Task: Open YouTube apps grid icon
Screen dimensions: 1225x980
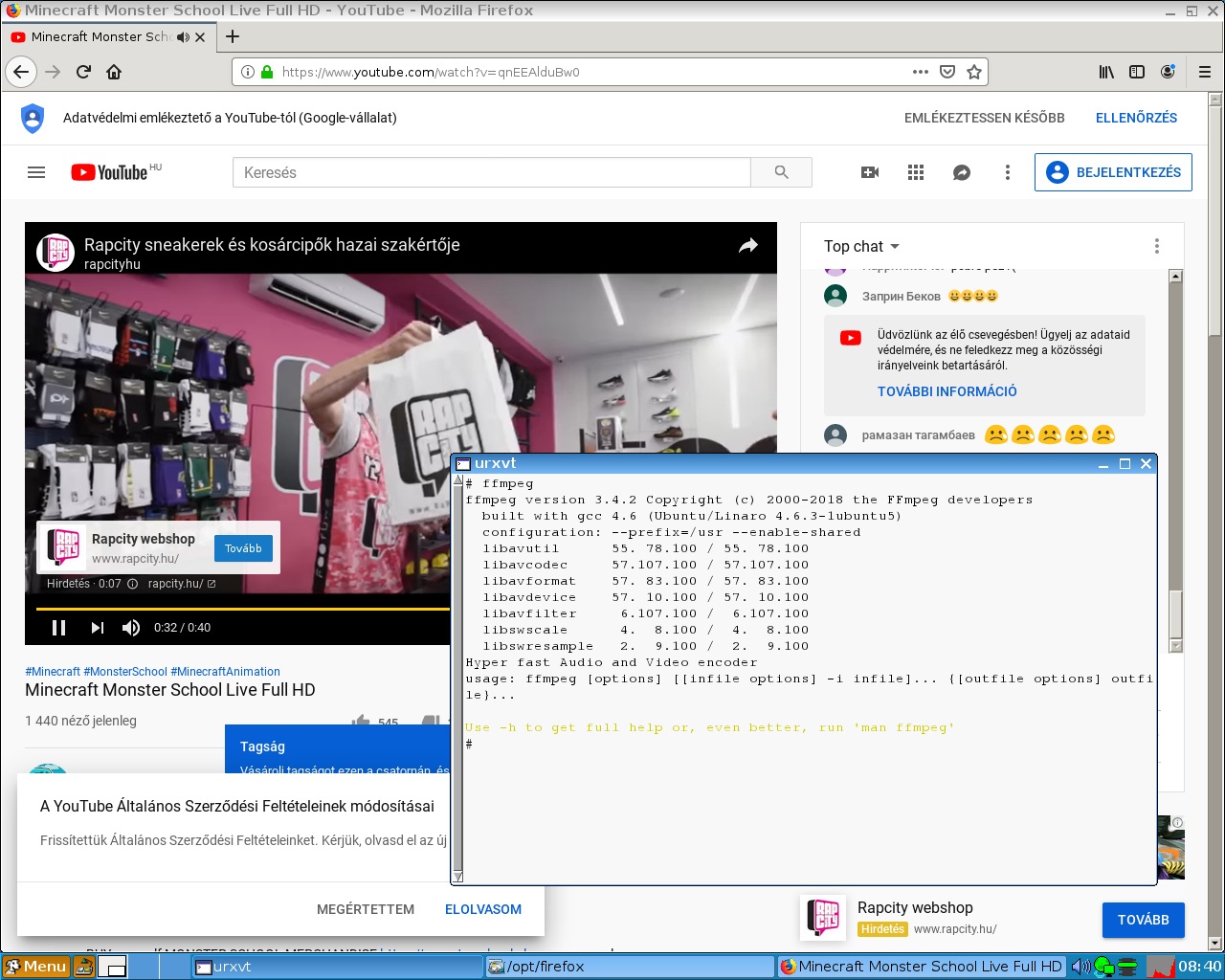Action: click(x=916, y=172)
